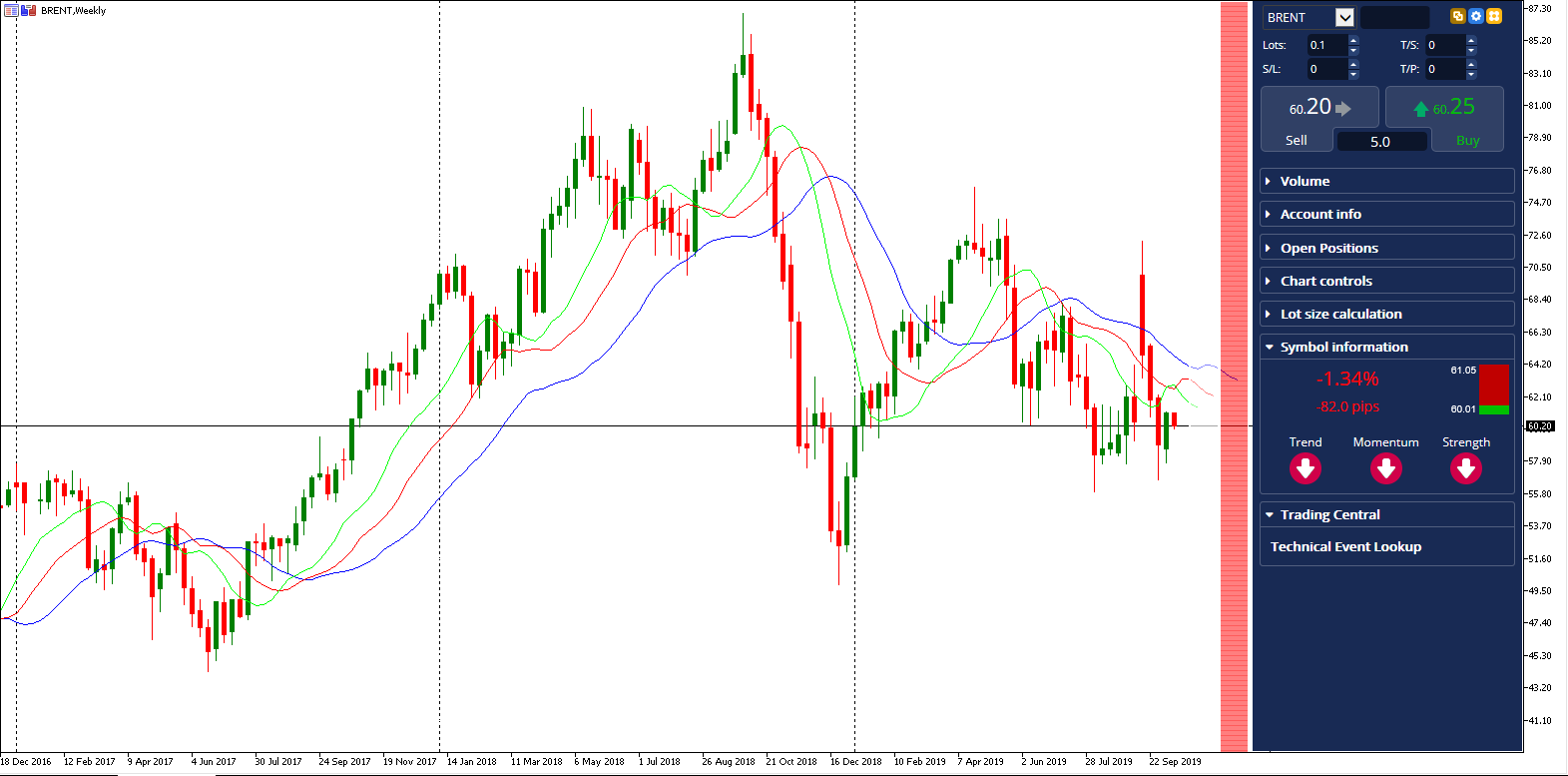Click the chart icon beside BRENT,Weekly title
The image size is (1568, 776).
coord(28,10)
